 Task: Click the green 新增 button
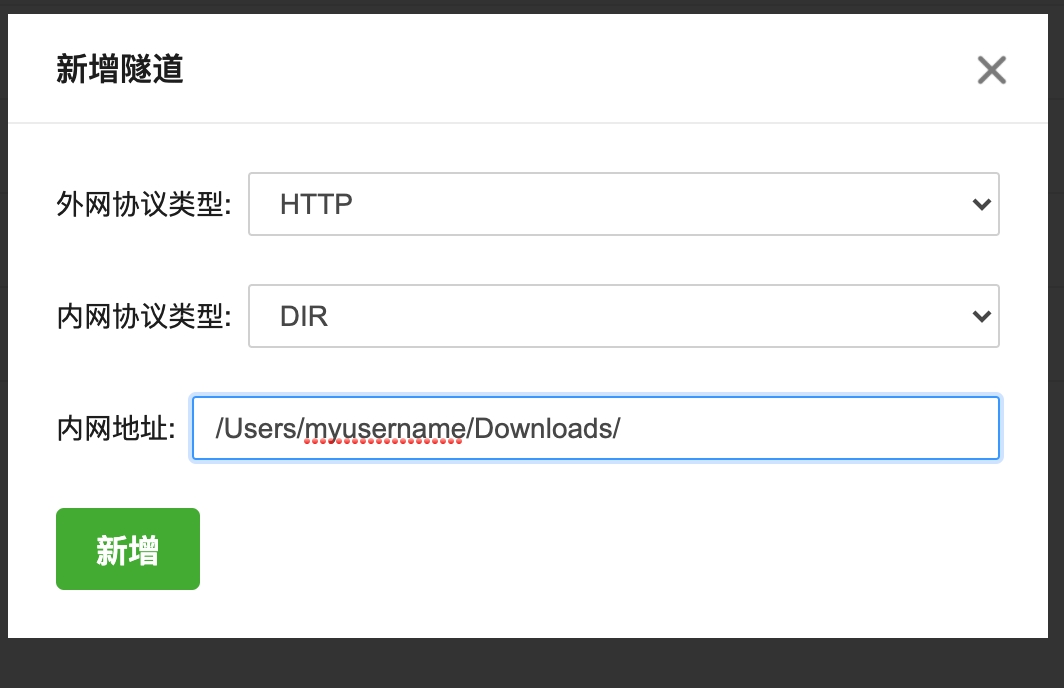point(128,549)
